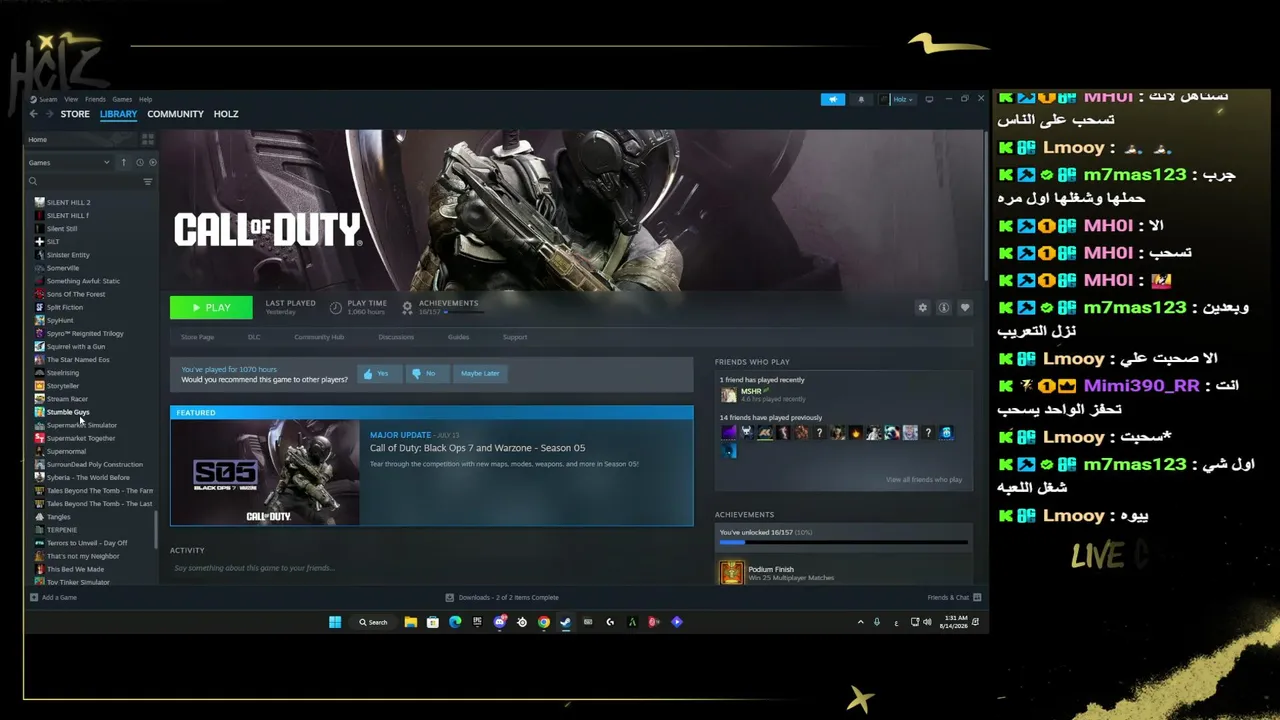Click the Steam icon in the taskbar
The height and width of the screenshot is (720, 1280).
(x=565, y=622)
